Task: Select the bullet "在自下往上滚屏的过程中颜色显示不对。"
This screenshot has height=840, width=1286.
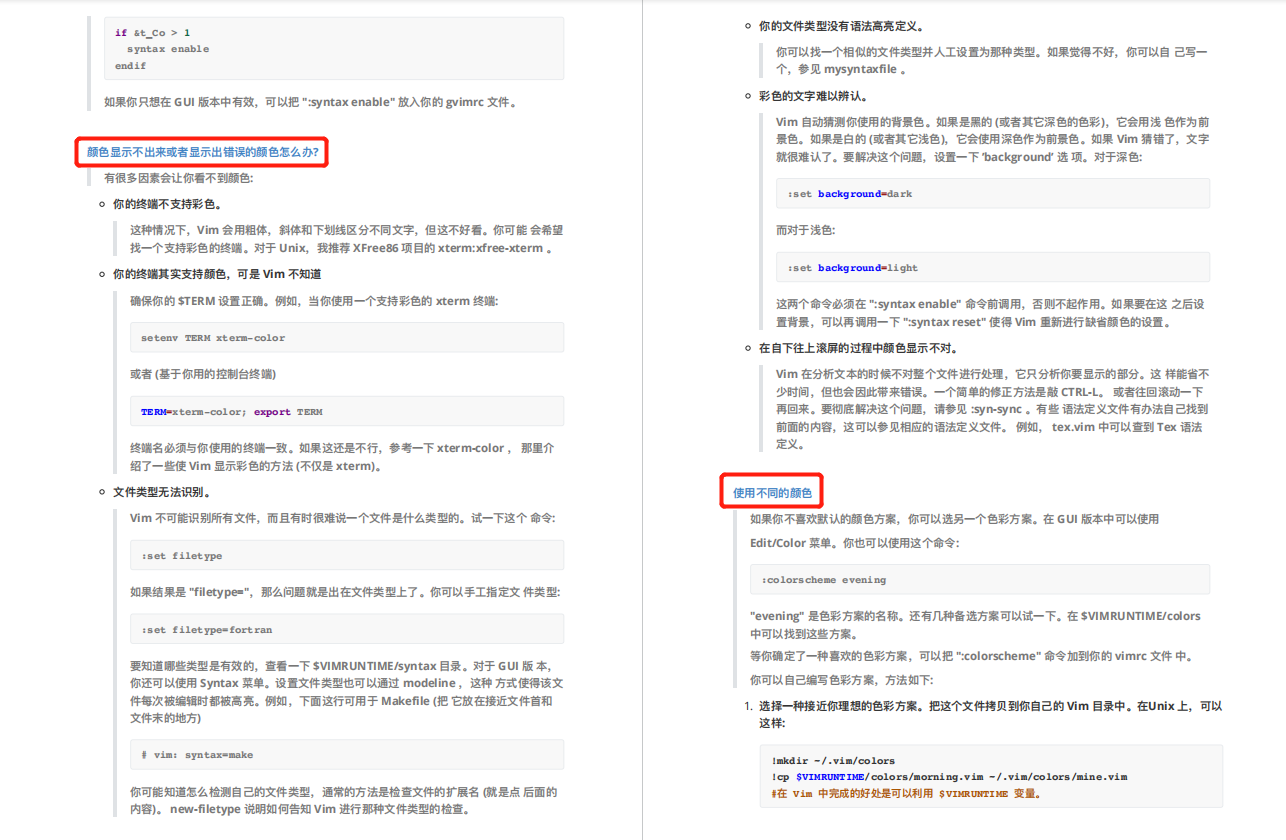Action: coord(860,348)
